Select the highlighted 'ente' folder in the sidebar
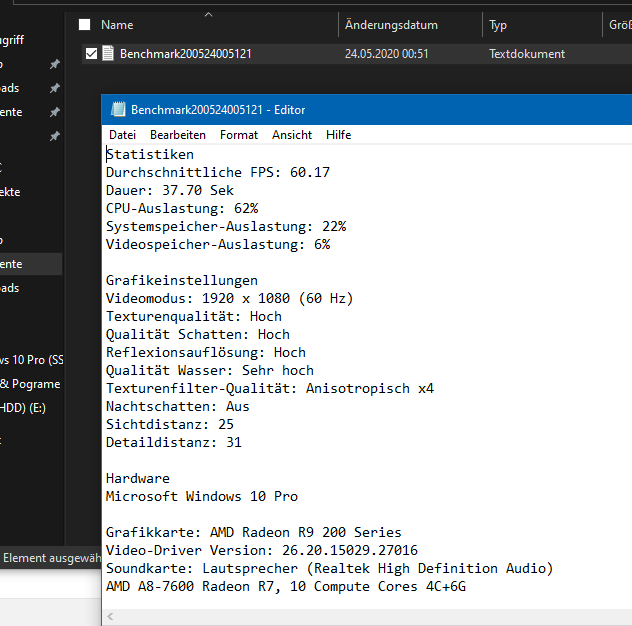 coord(31,264)
